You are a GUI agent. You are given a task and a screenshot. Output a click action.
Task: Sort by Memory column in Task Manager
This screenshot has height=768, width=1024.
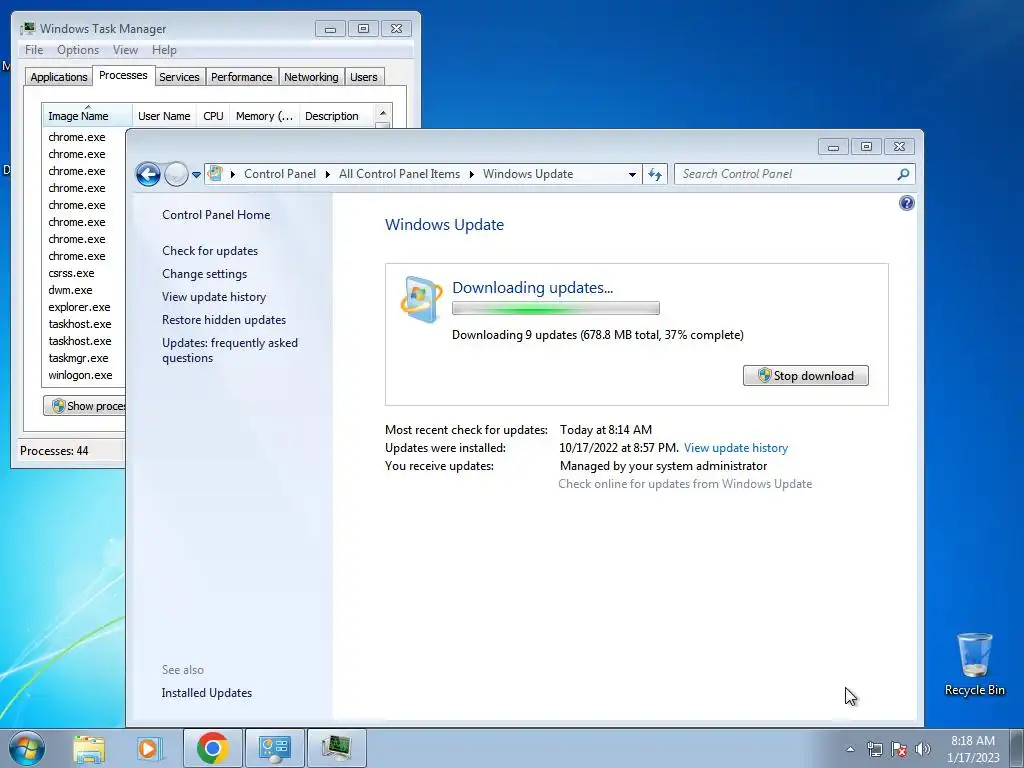(264, 116)
